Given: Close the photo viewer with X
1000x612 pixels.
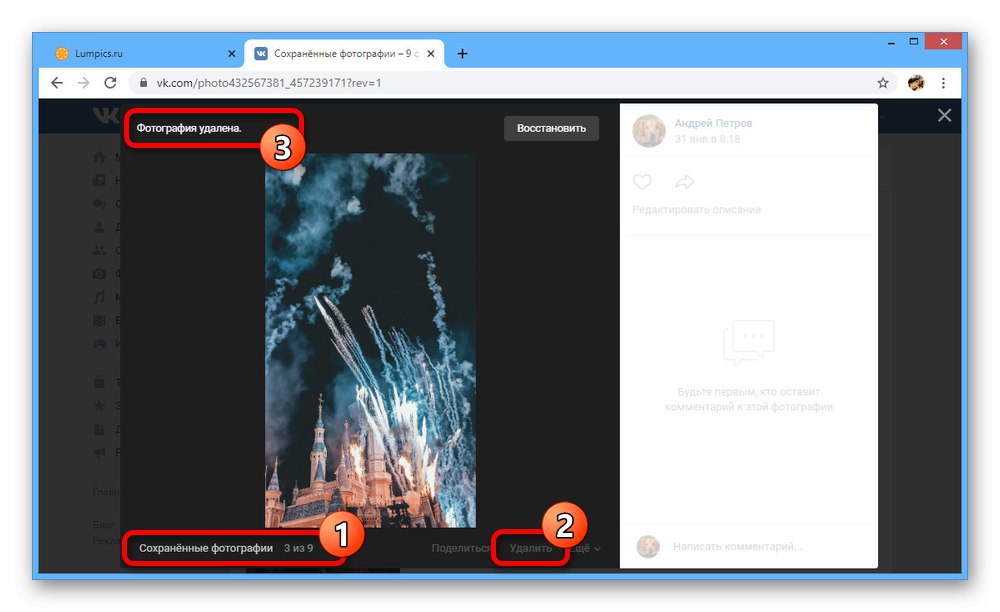Looking at the screenshot, I should tap(945, 115).
